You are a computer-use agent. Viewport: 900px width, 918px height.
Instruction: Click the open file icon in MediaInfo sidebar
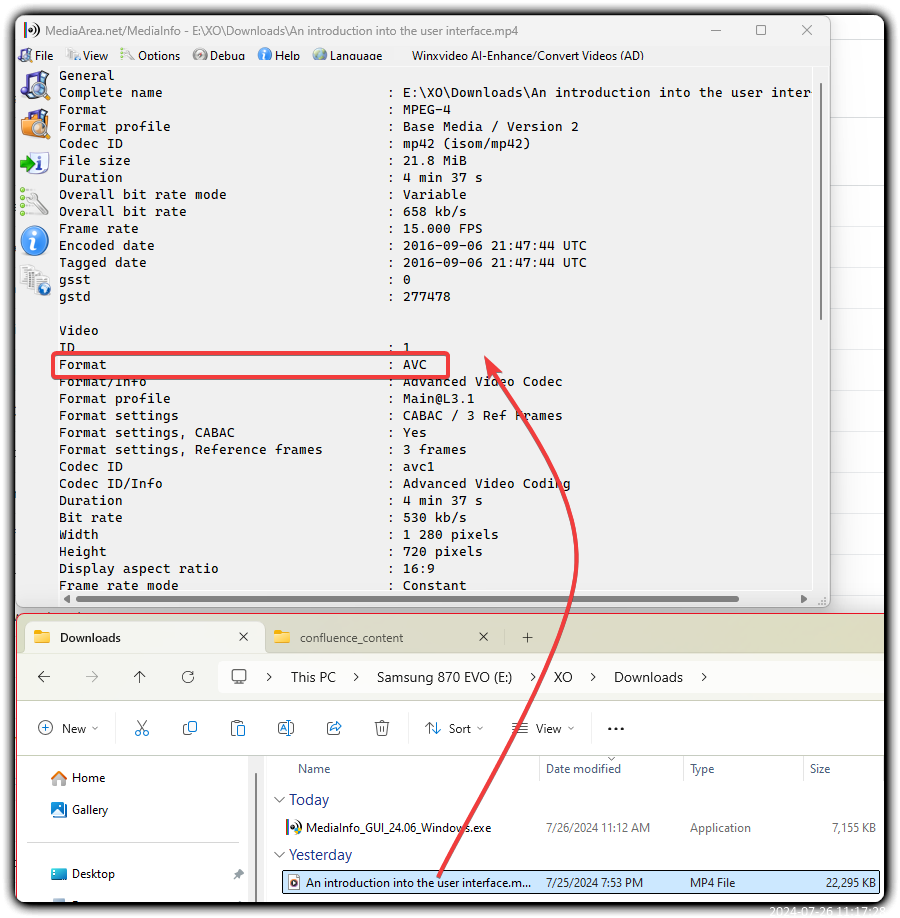click(35, 85)
